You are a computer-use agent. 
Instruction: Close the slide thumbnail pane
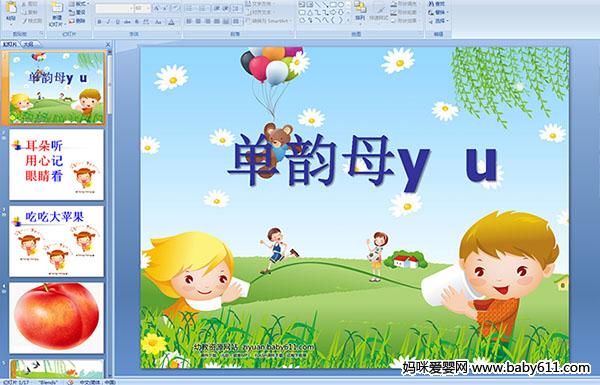coord(108,44)
